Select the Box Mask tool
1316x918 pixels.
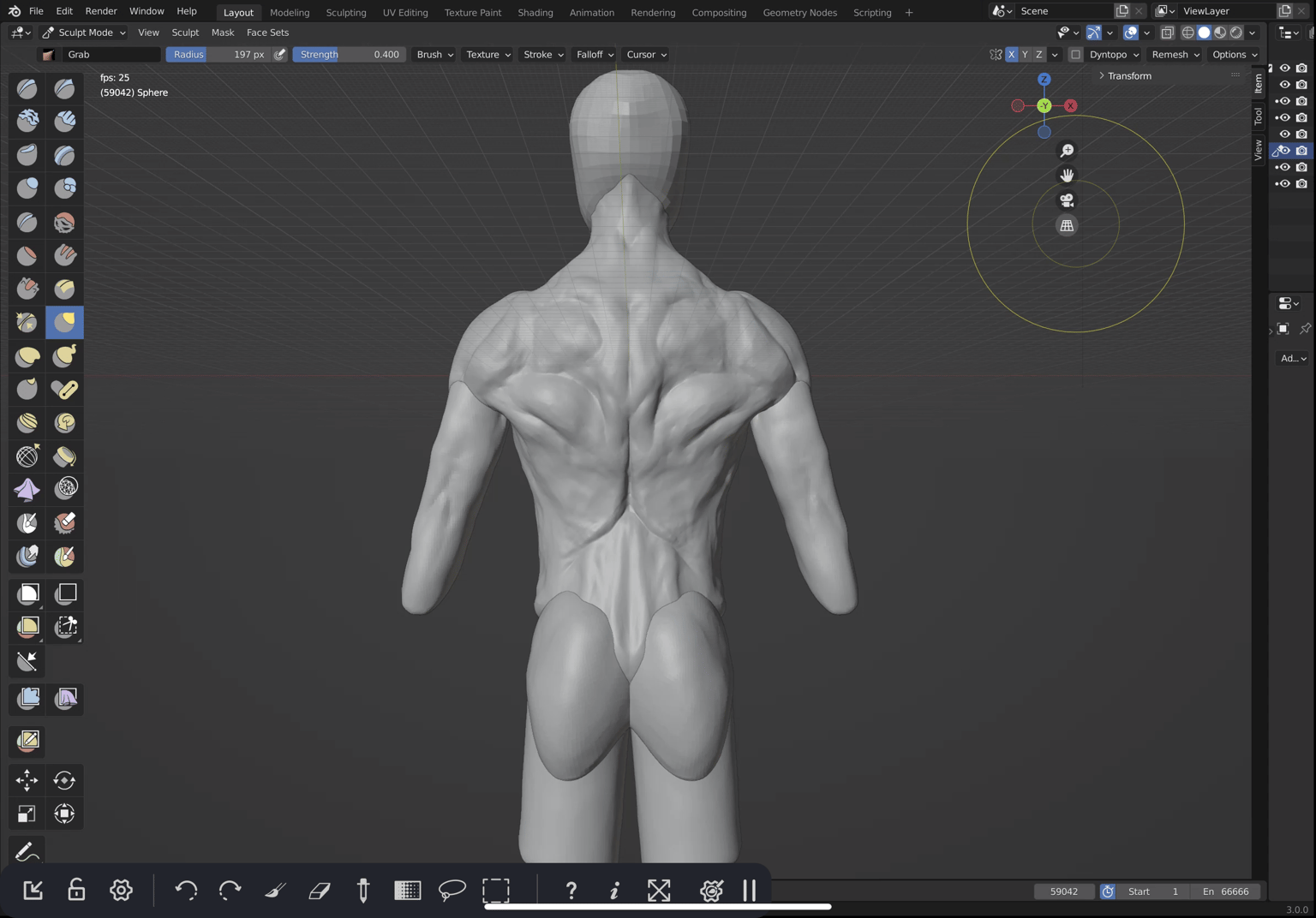click(27, 593)
